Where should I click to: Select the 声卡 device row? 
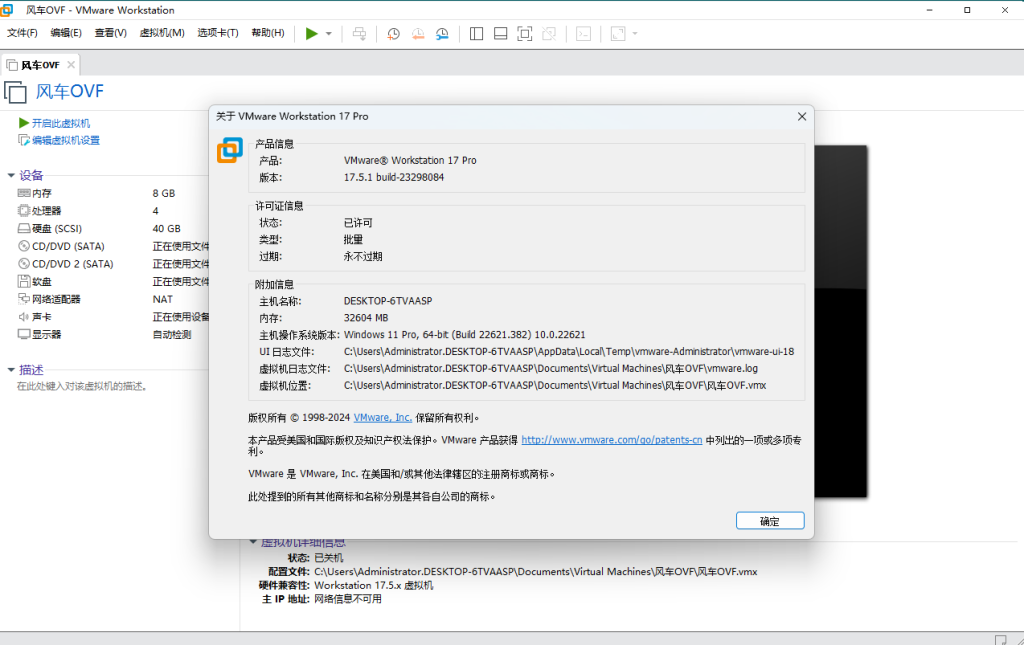[112, 317]
